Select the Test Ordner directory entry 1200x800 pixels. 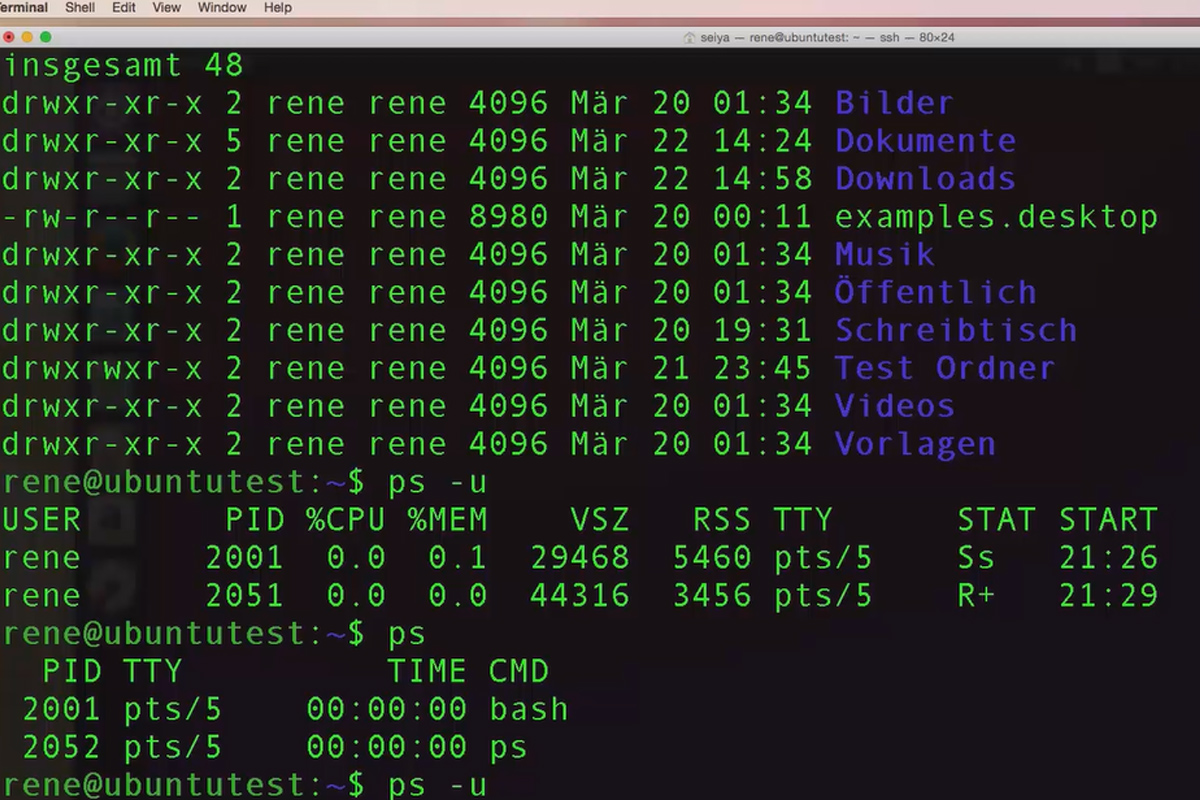tap(944, 368)
